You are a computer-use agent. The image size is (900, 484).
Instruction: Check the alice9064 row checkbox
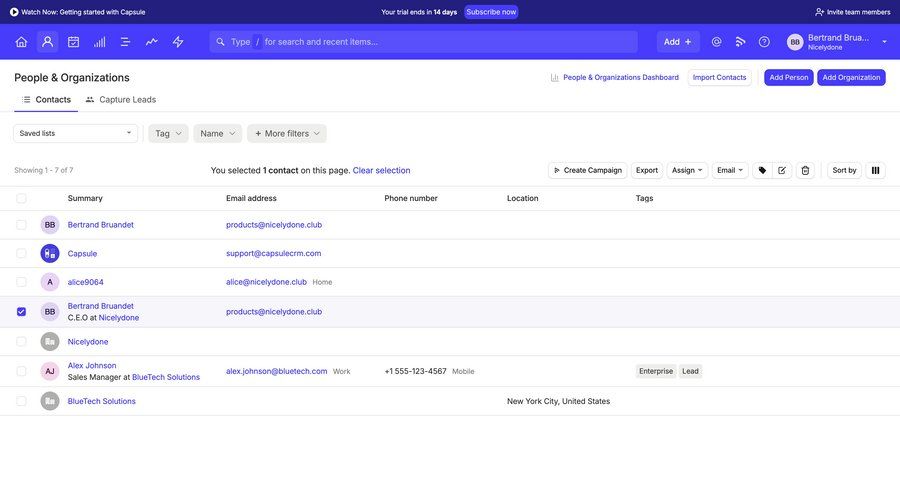click(21, 282)
